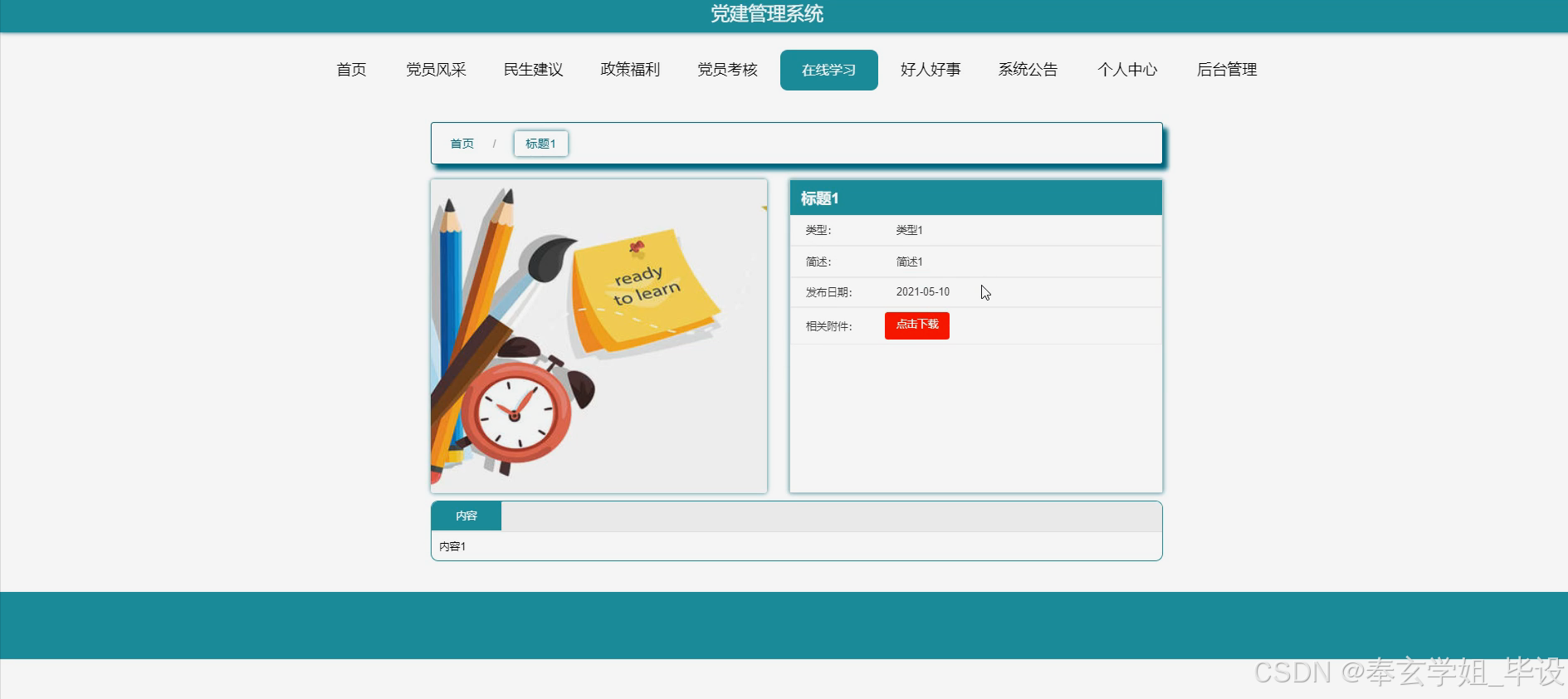The image size is (1568, 699).
Task: Click the 类型: field label
Action: (x=818, y=230)
